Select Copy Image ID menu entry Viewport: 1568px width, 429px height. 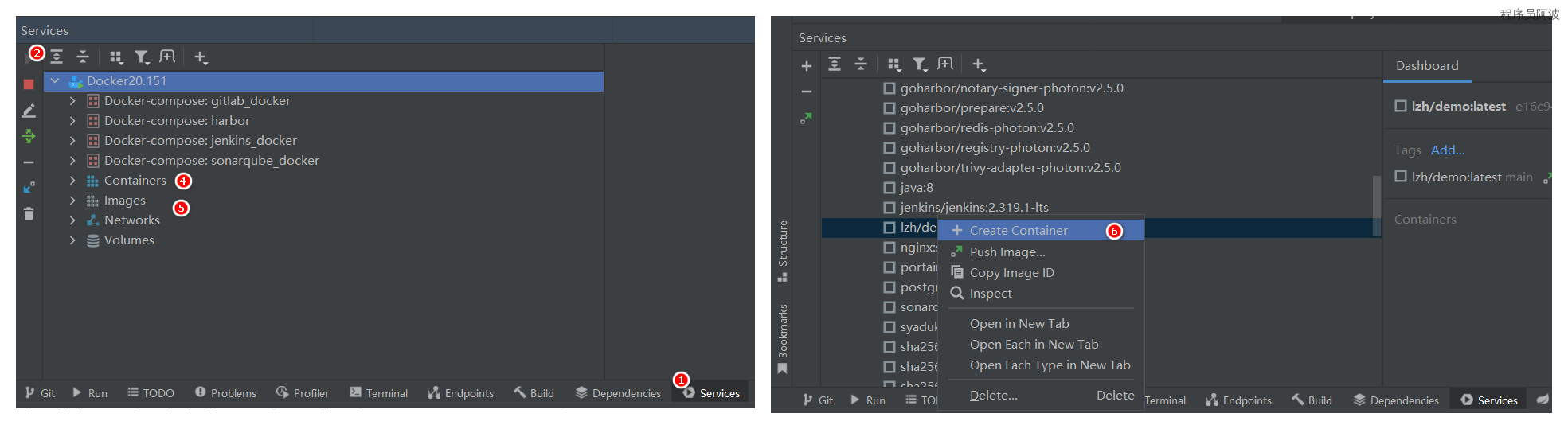coord(1011,273)
